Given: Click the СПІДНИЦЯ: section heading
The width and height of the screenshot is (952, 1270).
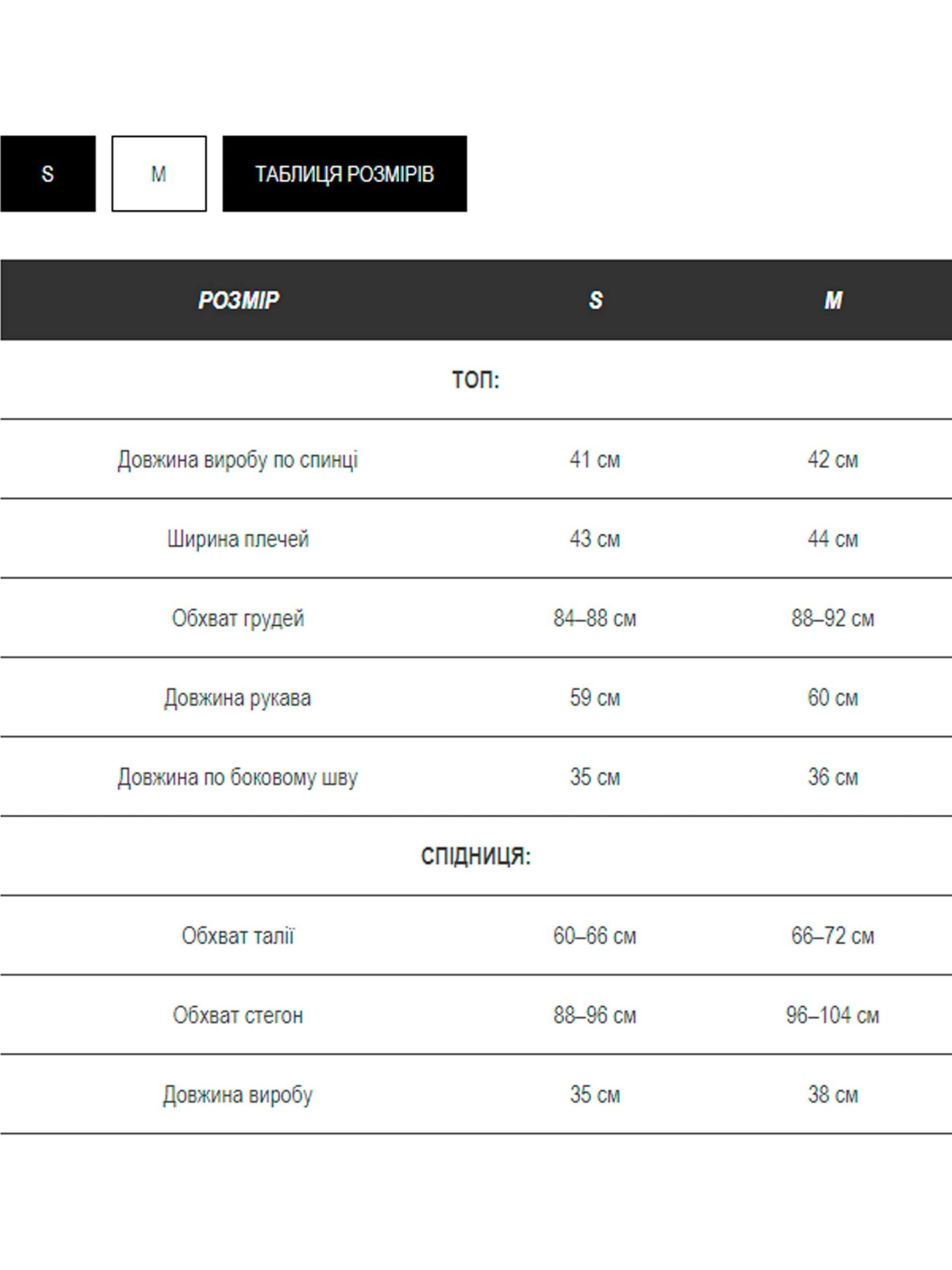Looking at the screenshot, I should coord(476,856).
